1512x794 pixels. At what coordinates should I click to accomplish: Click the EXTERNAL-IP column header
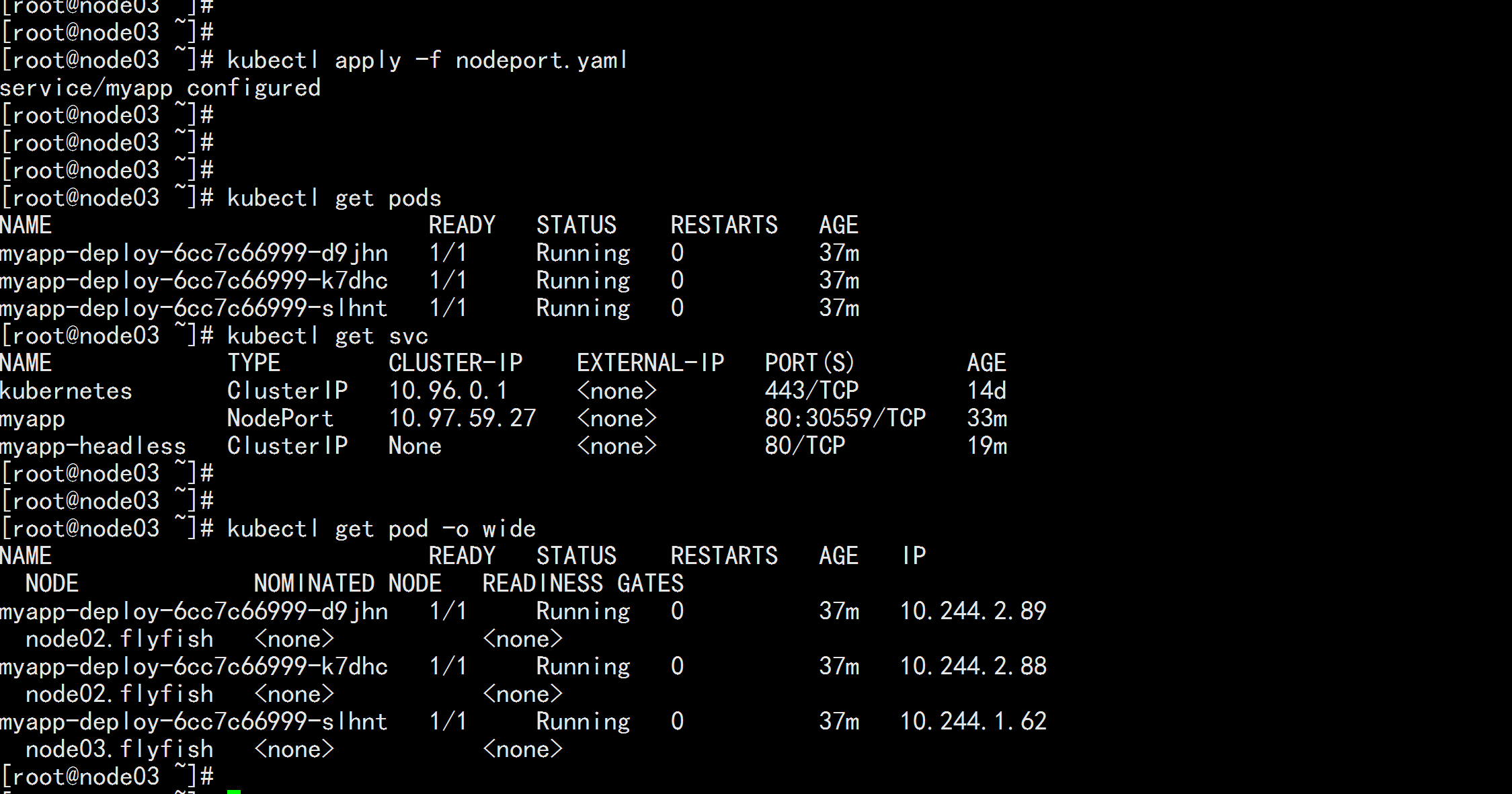tap(650, 363)
